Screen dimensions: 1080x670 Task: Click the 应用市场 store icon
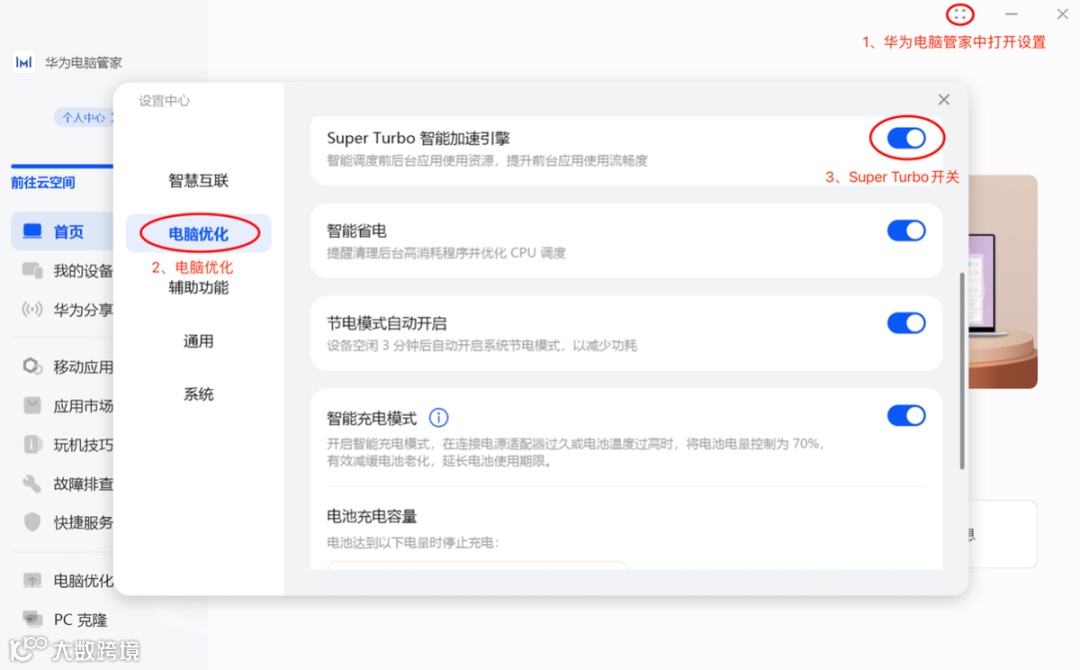tap(32, 406)
